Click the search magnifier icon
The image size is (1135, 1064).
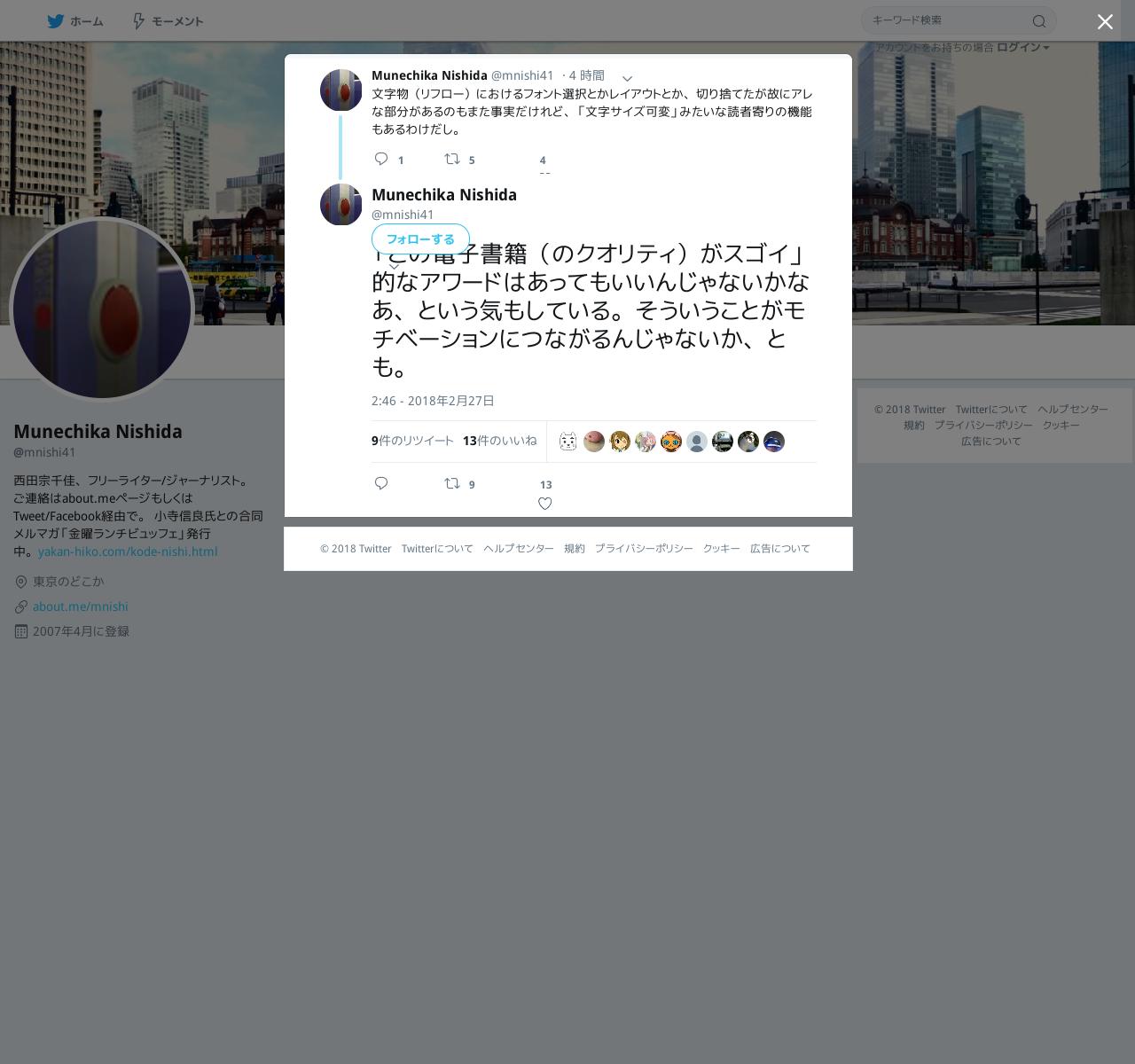point(1039,21)
